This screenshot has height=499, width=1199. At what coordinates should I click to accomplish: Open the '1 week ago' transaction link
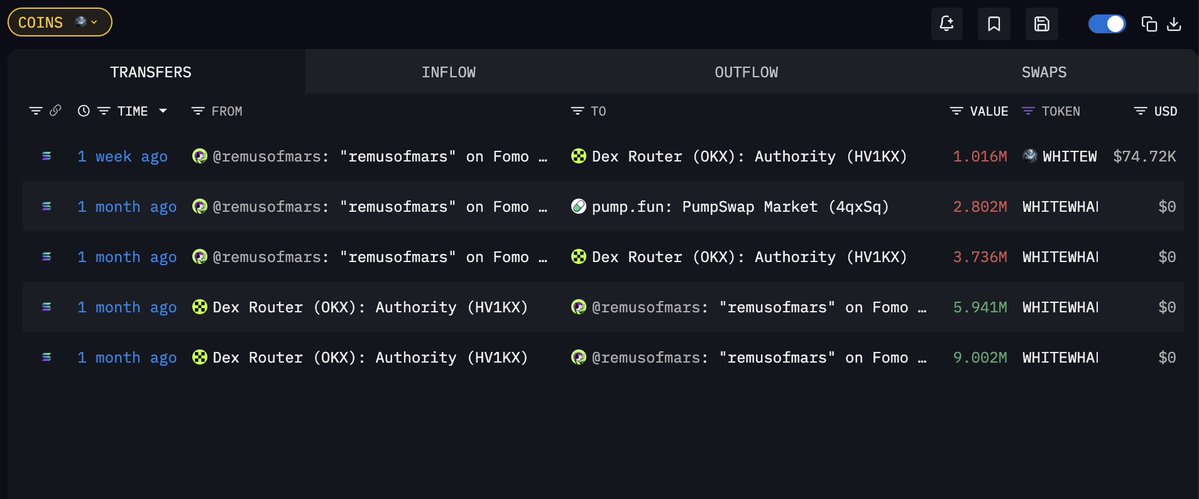tap(122, 156)
